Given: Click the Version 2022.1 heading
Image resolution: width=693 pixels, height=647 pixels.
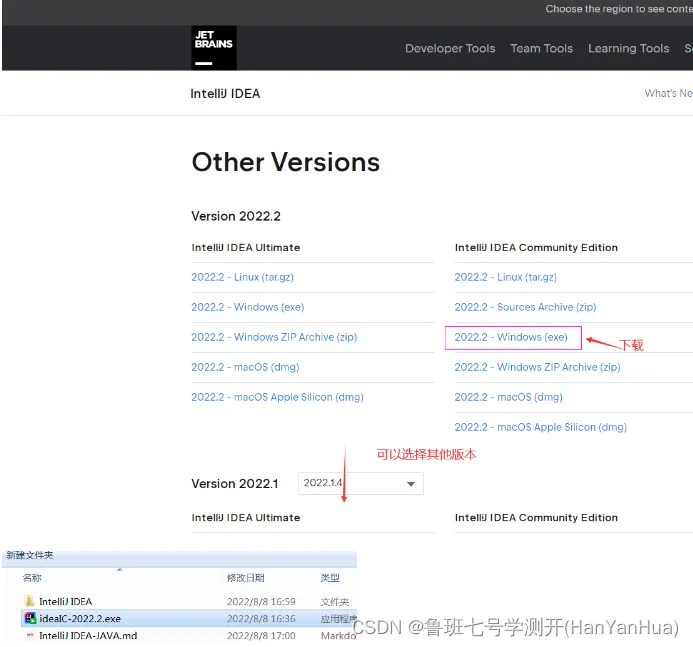Looking at the screenshot, I should (235, 483).
